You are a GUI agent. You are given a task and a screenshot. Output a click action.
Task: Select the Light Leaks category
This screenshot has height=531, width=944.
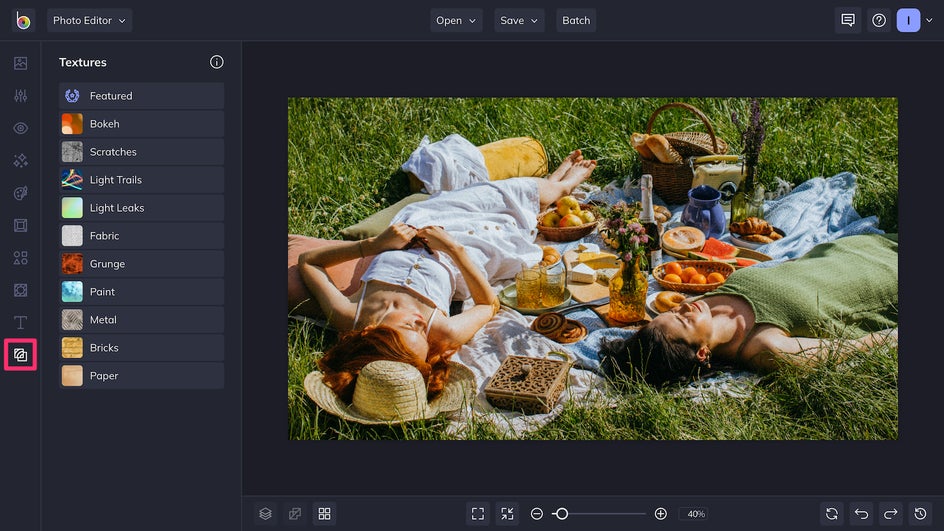pyautogui.click(x=141, y=208)
